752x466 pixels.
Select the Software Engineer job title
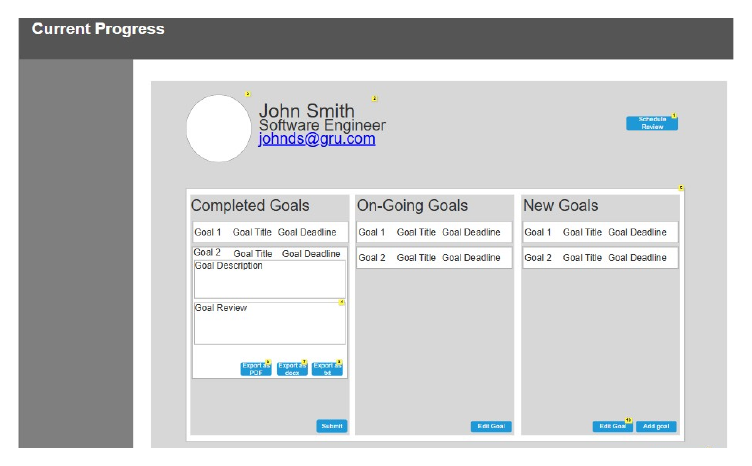pyautogui.click(x=322, y=125)
